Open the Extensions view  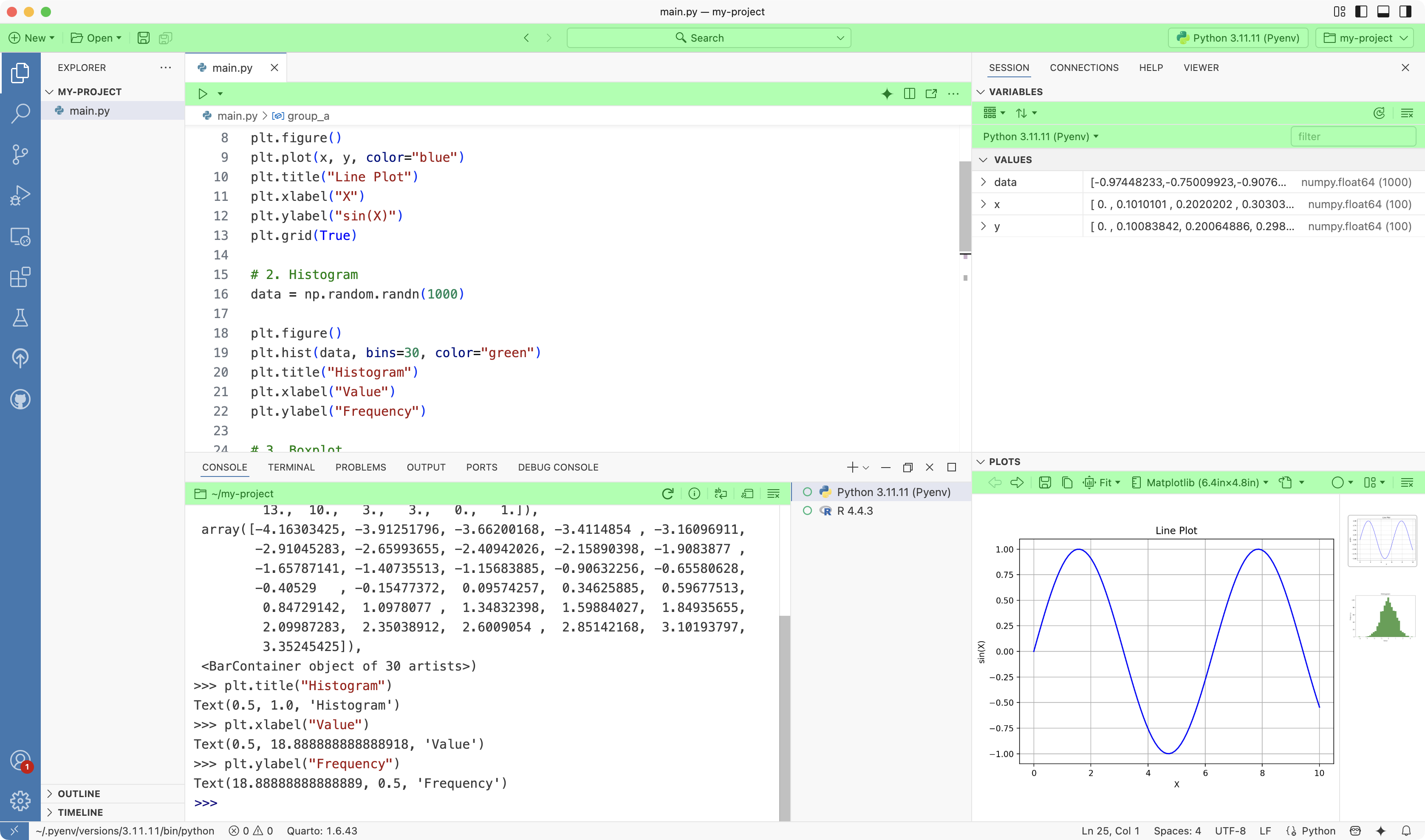click(x=20, y=277)
